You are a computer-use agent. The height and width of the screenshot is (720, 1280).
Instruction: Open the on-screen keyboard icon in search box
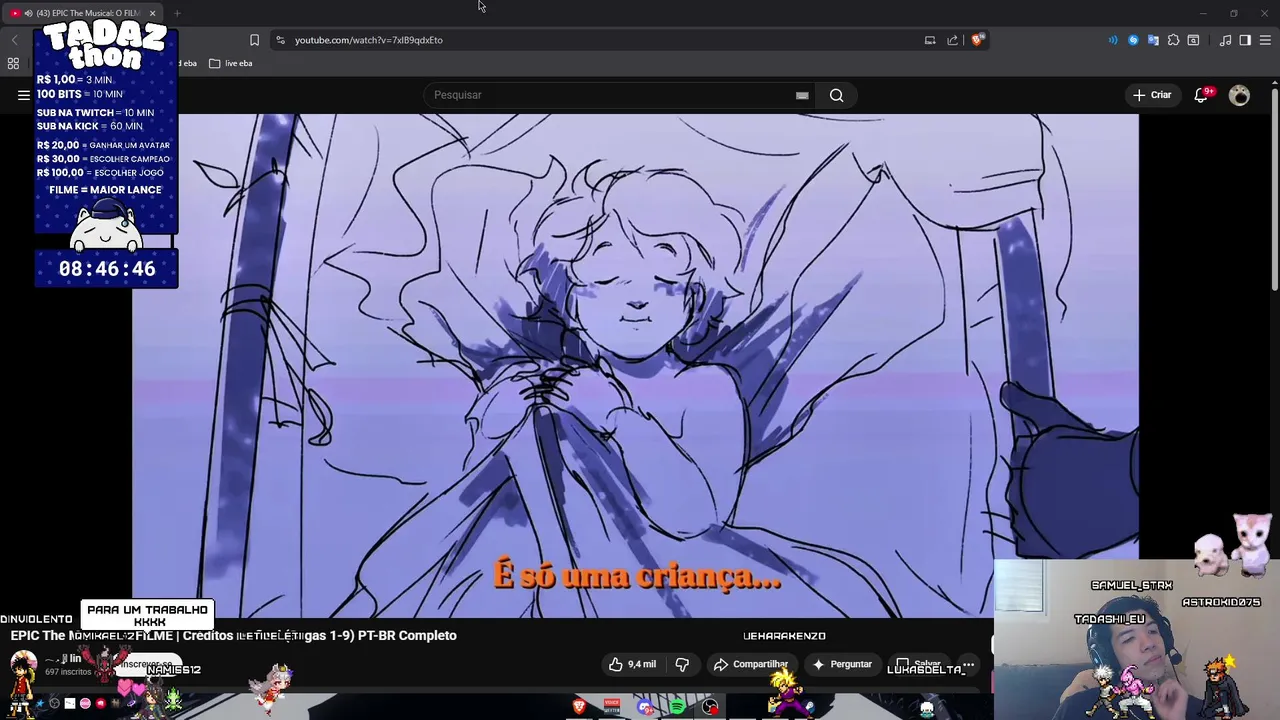802,95
